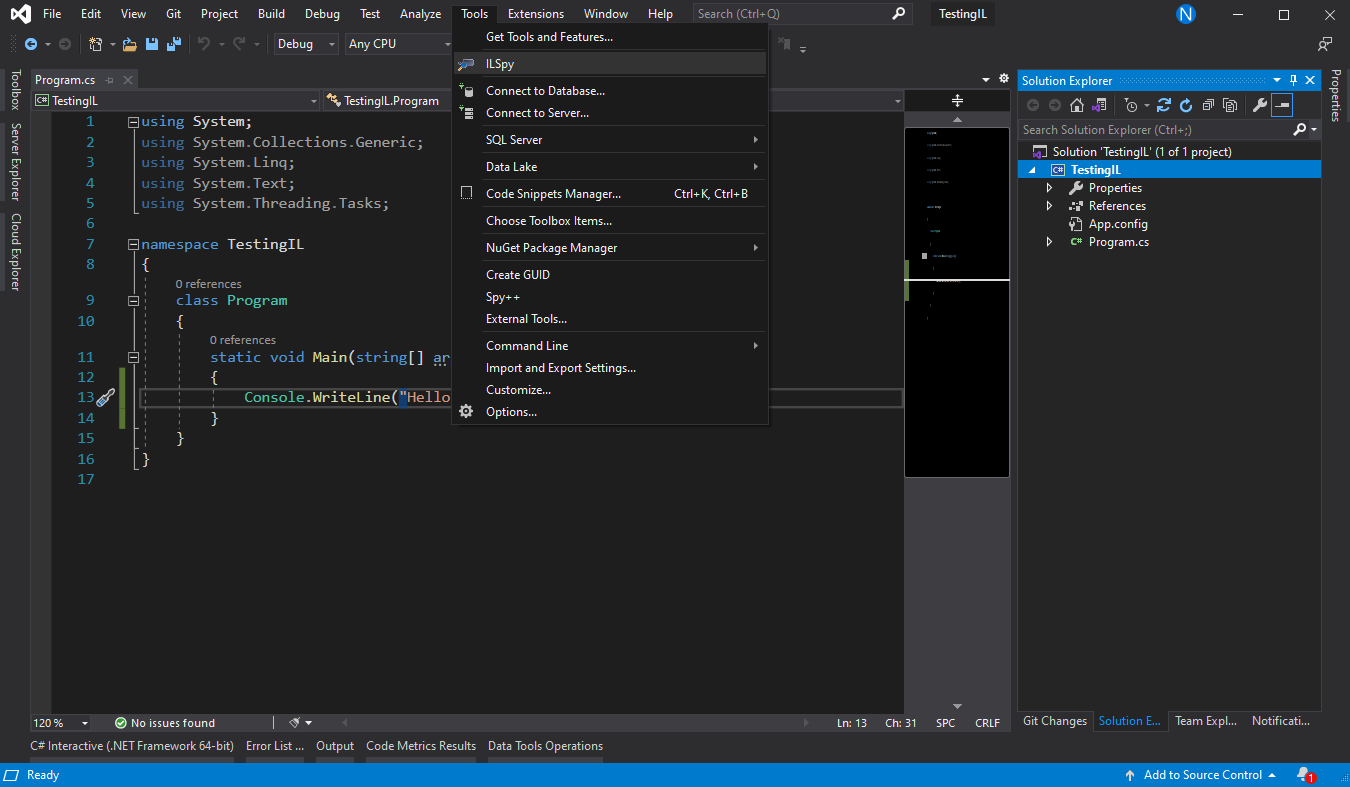Open the Any CPU platform dropdown
Viewport: 1350px width, 787px height.
click(x=398, y=44)
